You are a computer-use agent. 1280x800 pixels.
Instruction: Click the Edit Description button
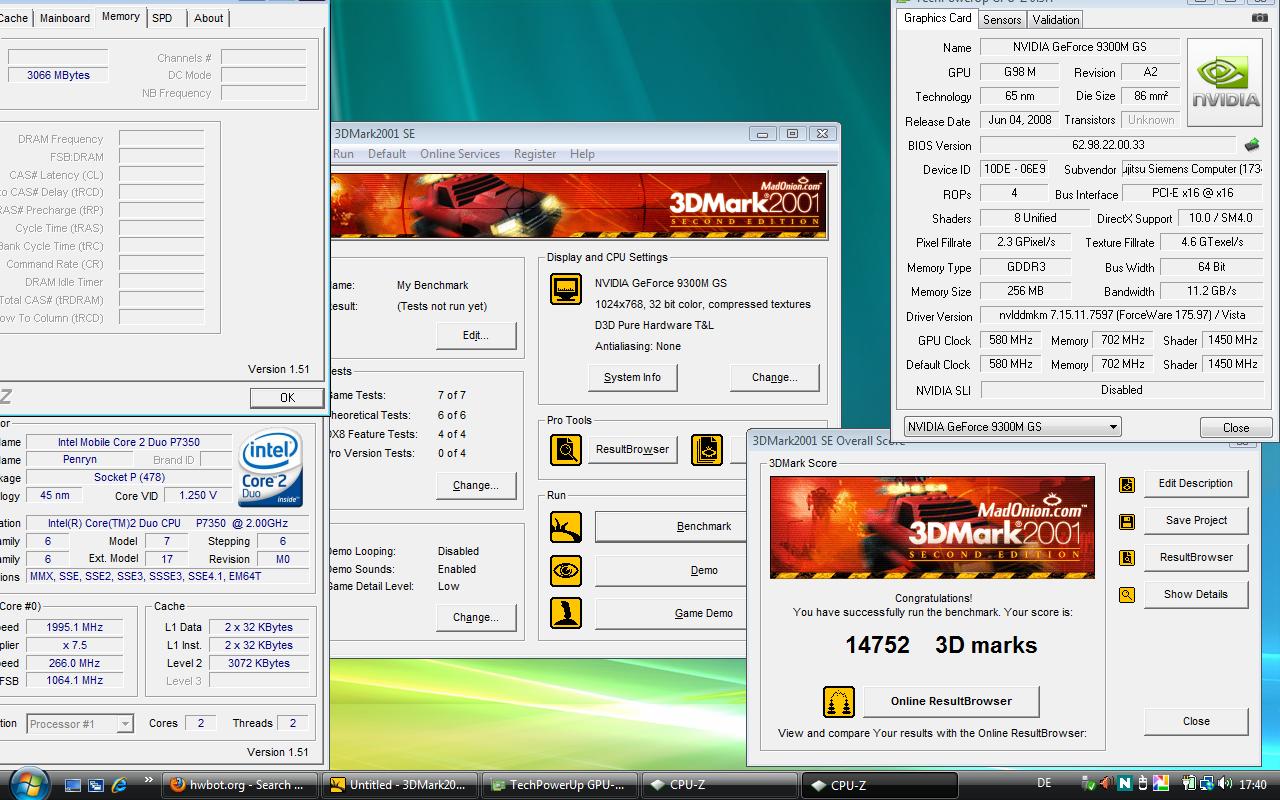point(1196,484)
